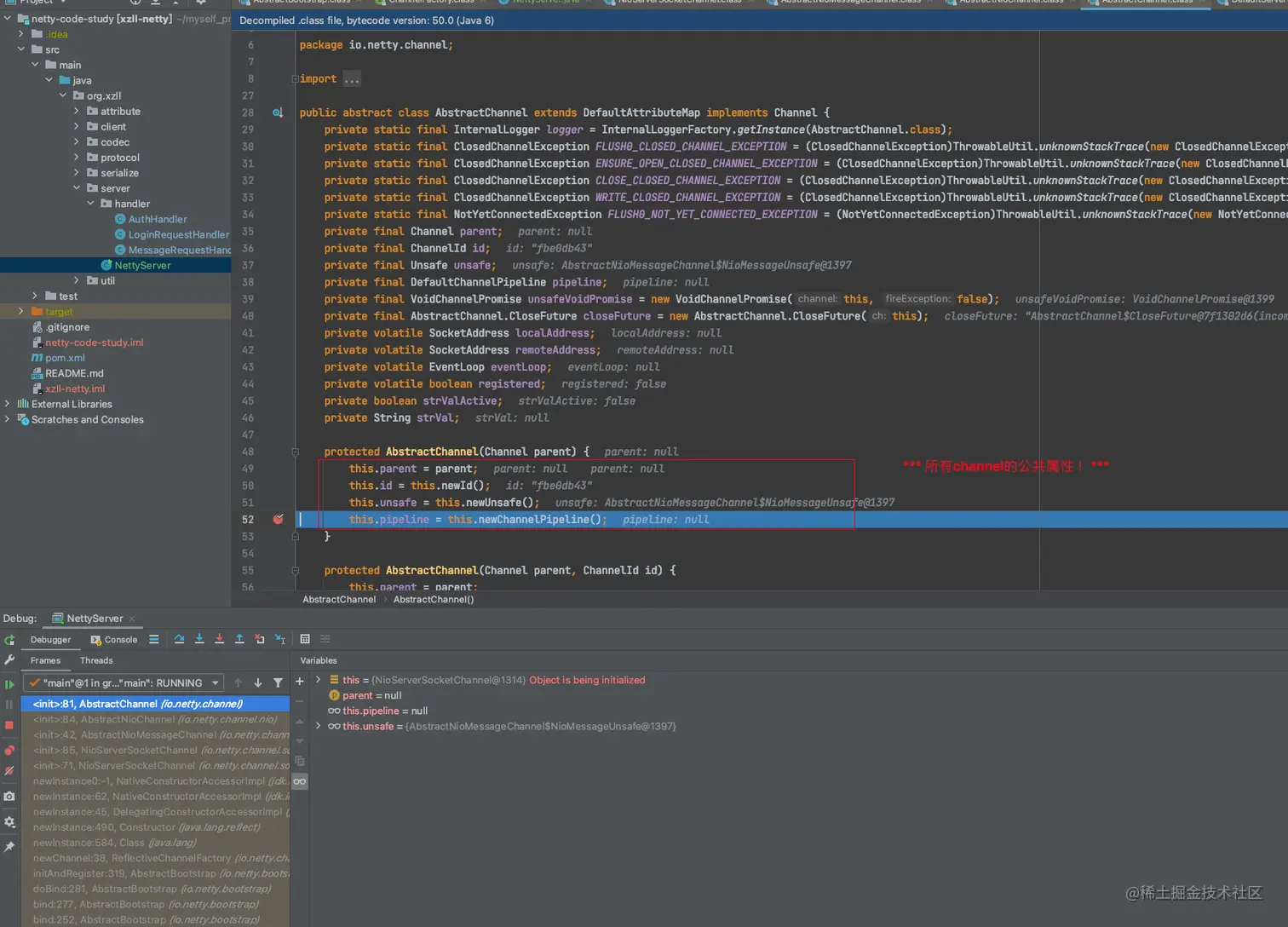Expand External Libraries node
Viewport: 1288px width, 927px height.
click(x=8, y=404)
